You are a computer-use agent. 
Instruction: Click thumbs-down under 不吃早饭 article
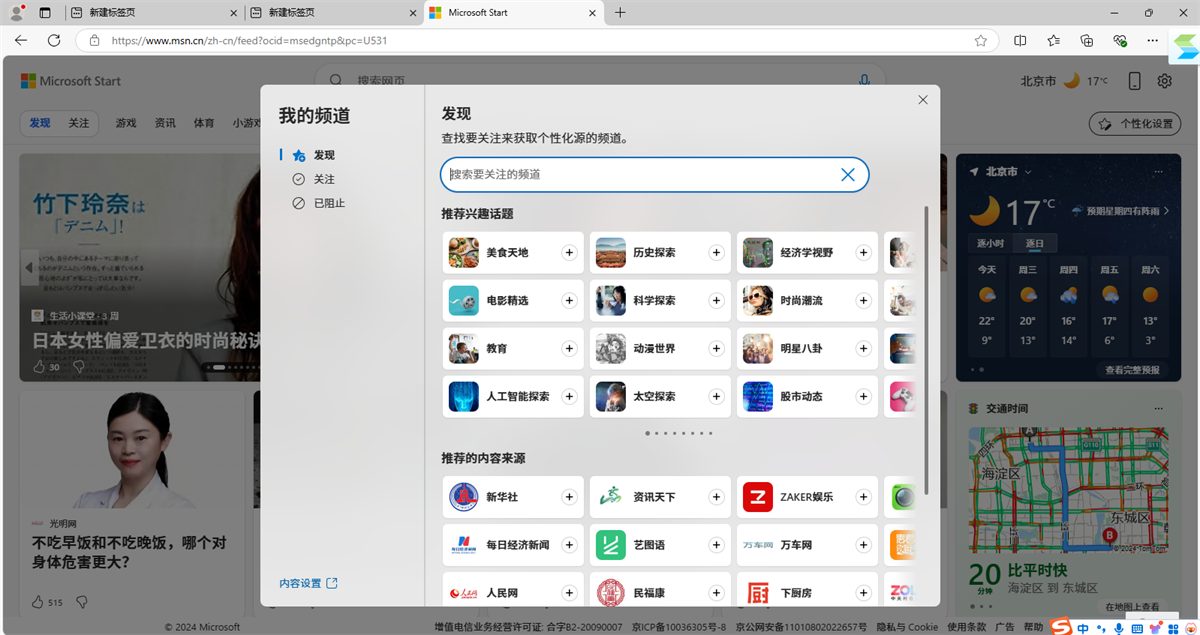82,602
